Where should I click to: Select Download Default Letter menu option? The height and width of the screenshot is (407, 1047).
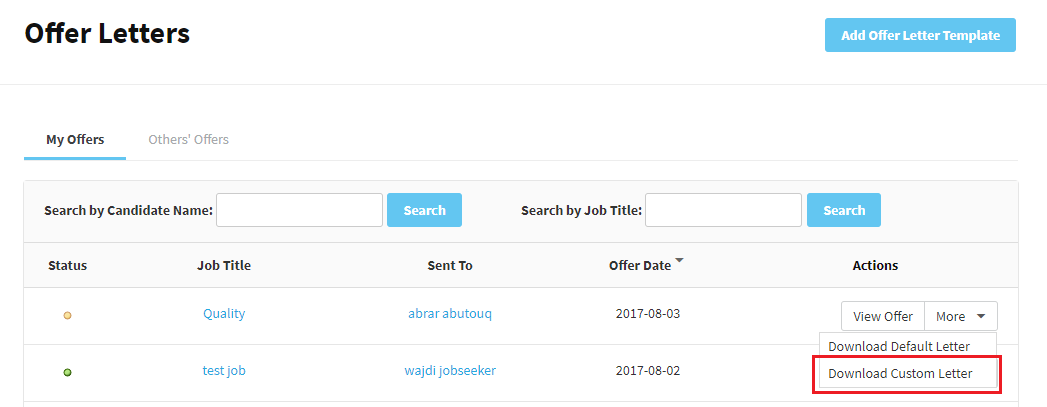coord(898,346)
